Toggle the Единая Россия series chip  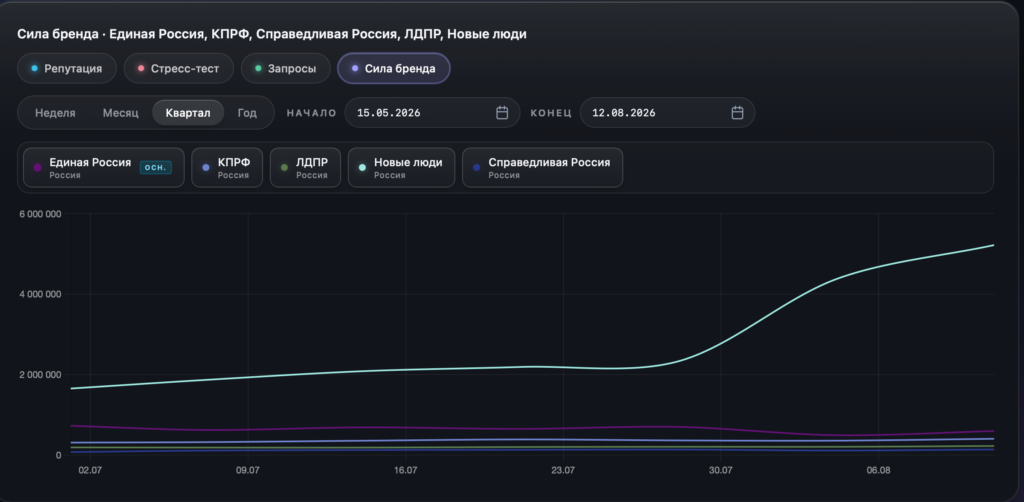104,168
